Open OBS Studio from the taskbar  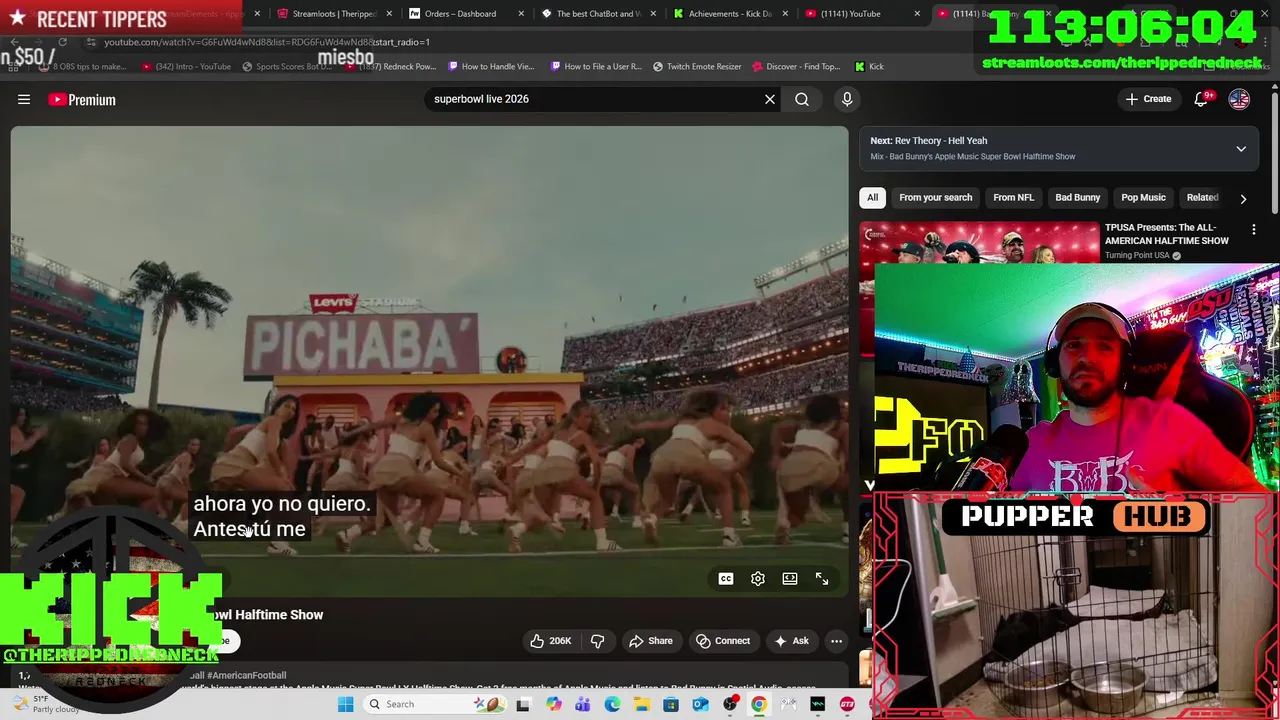point(730,704)
